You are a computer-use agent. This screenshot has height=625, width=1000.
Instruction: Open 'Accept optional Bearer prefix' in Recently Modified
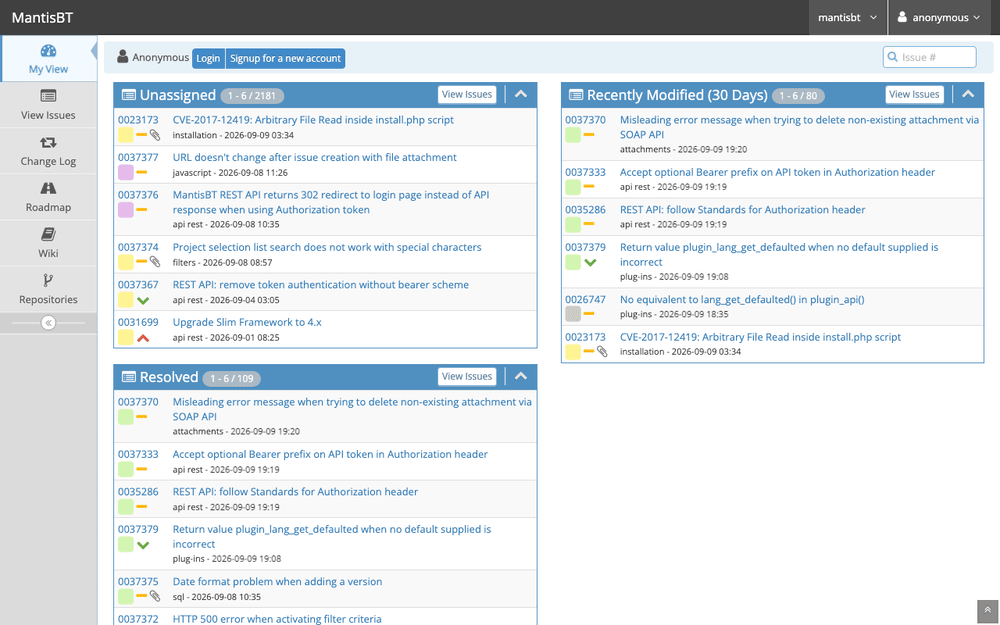click(777, 172)
